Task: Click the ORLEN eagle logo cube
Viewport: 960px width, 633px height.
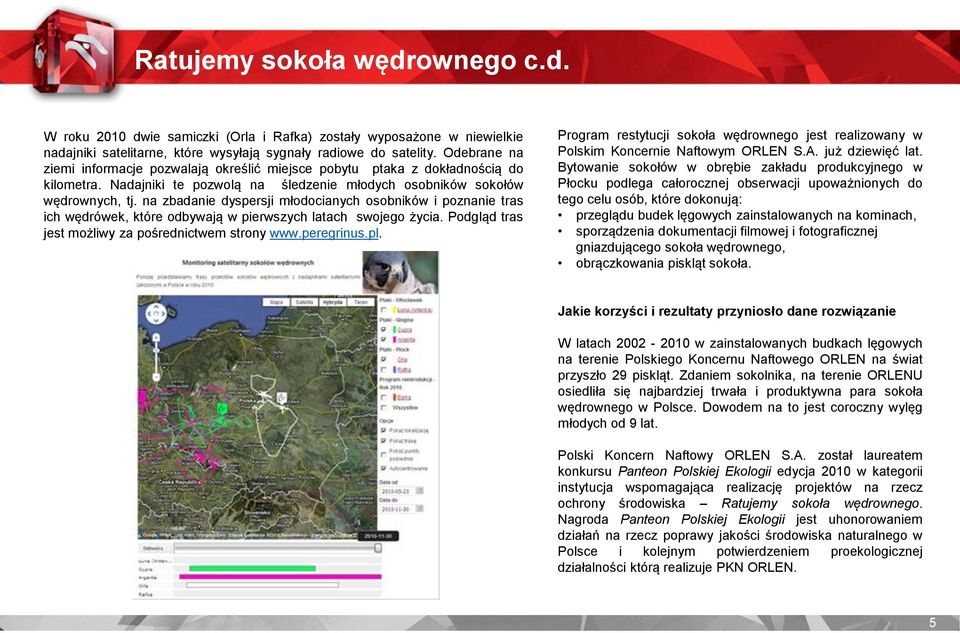Action: (75, 54)
